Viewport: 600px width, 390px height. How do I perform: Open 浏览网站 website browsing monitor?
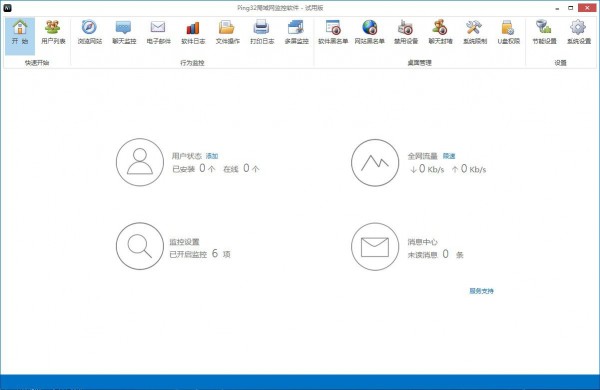[90, 32]
